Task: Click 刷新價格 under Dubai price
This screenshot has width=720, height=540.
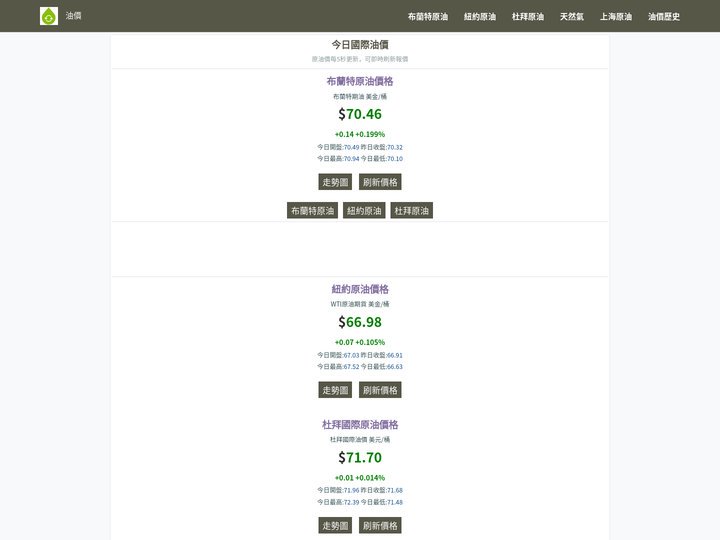Action: pos(380,525)
